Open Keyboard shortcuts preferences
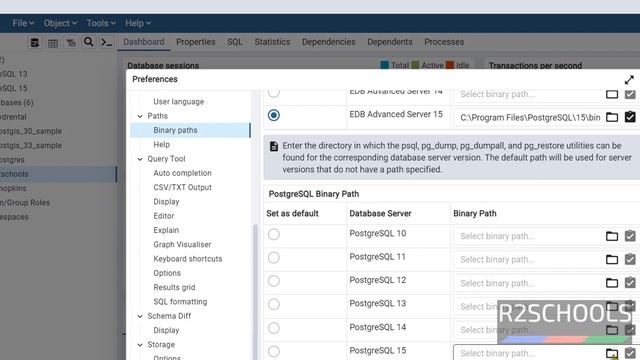Viewport: 640px width, 360px height. pos(187,259)
